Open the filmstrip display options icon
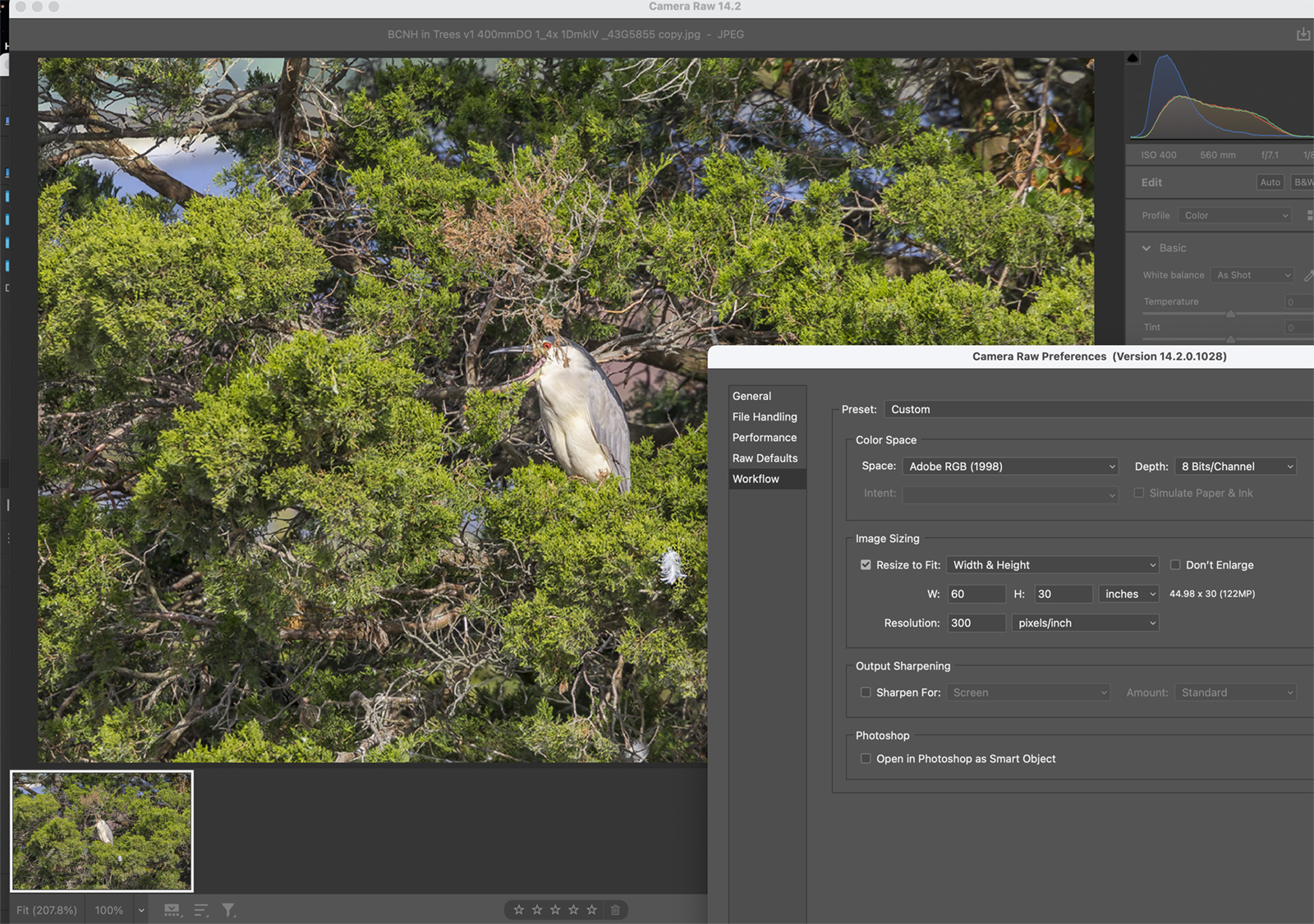This screenshot has height=924, width=1314. [172, 910]
